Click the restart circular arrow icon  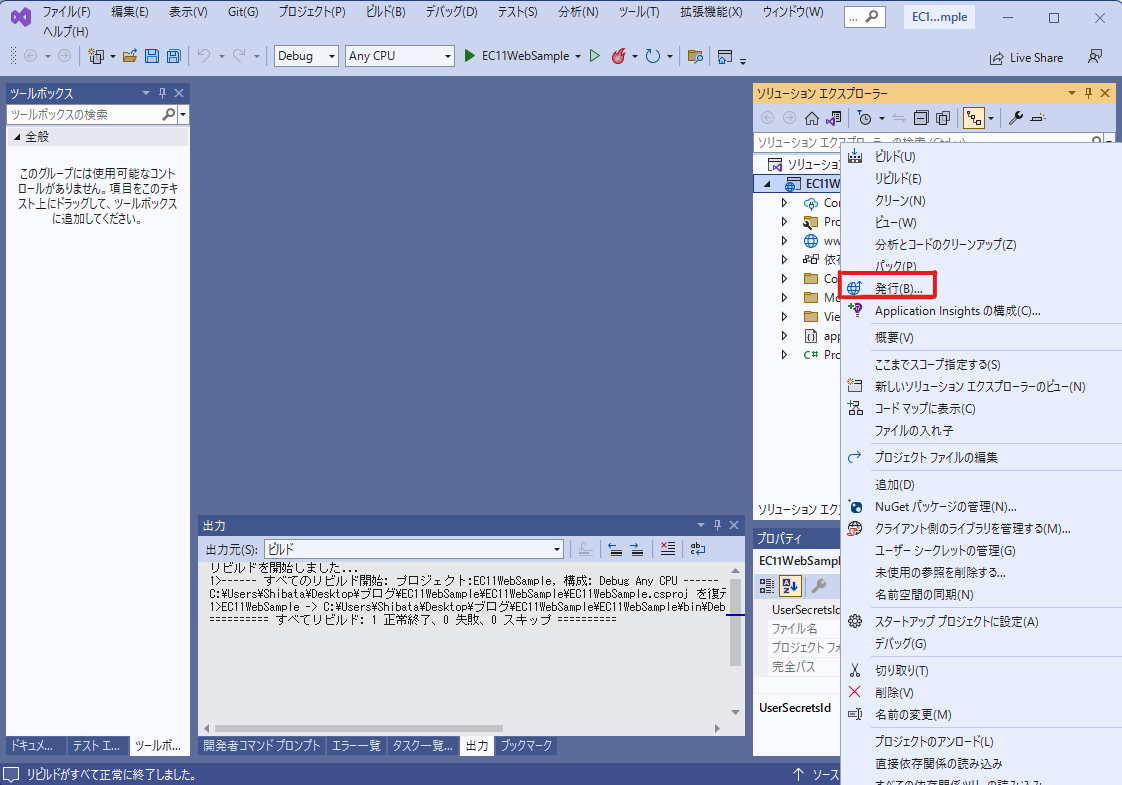click(x=653, y=56)
